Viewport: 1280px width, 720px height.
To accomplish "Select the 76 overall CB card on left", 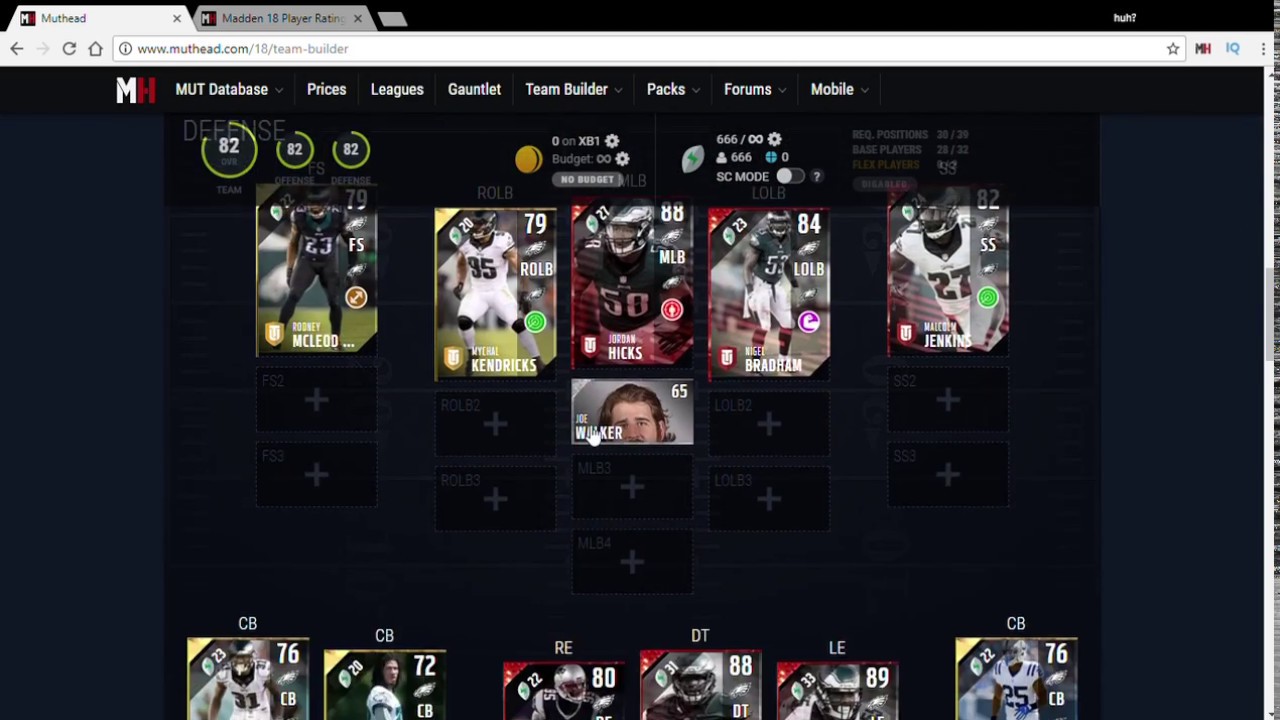I will point(248,678).
